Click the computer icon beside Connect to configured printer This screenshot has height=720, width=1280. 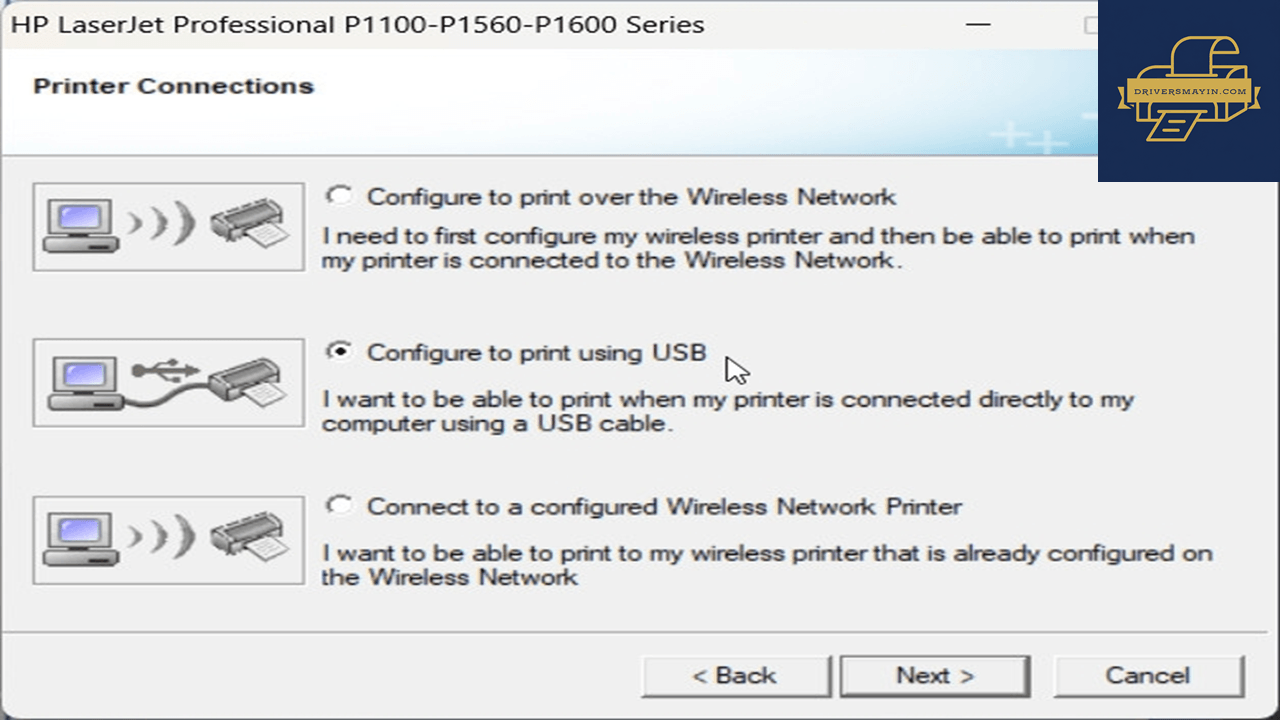(81, 541)
